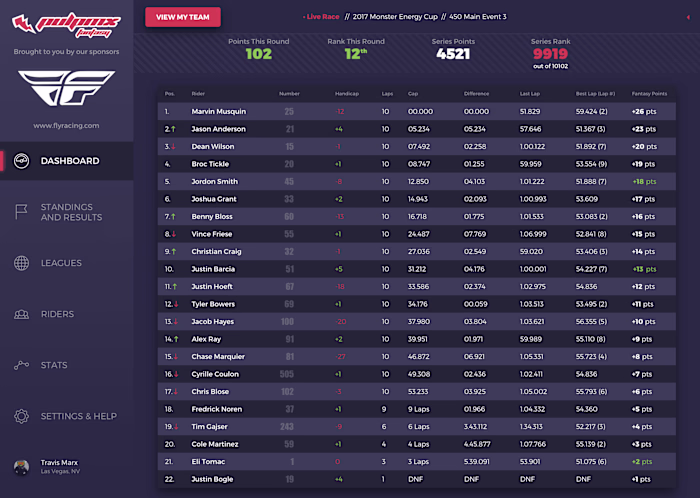Select rider Chris Blose
The width and height of the screenshot is (700, 498).
(x=210, y=391)
